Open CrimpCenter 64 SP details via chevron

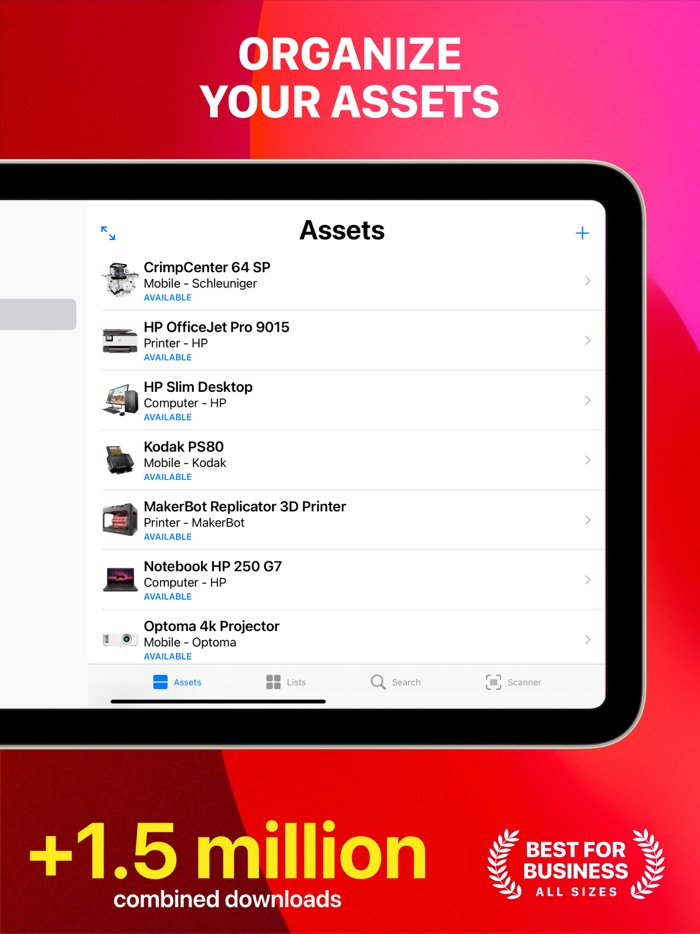coord(587,281)
